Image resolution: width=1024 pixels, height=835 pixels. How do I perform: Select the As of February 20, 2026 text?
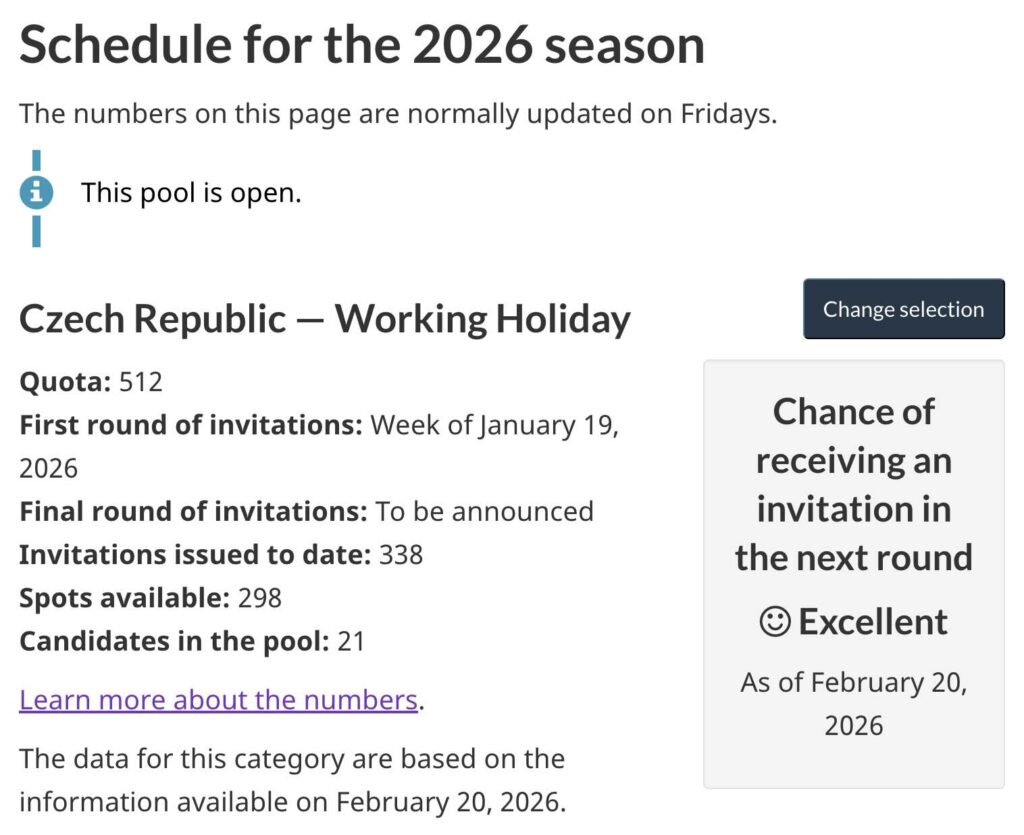853,703
